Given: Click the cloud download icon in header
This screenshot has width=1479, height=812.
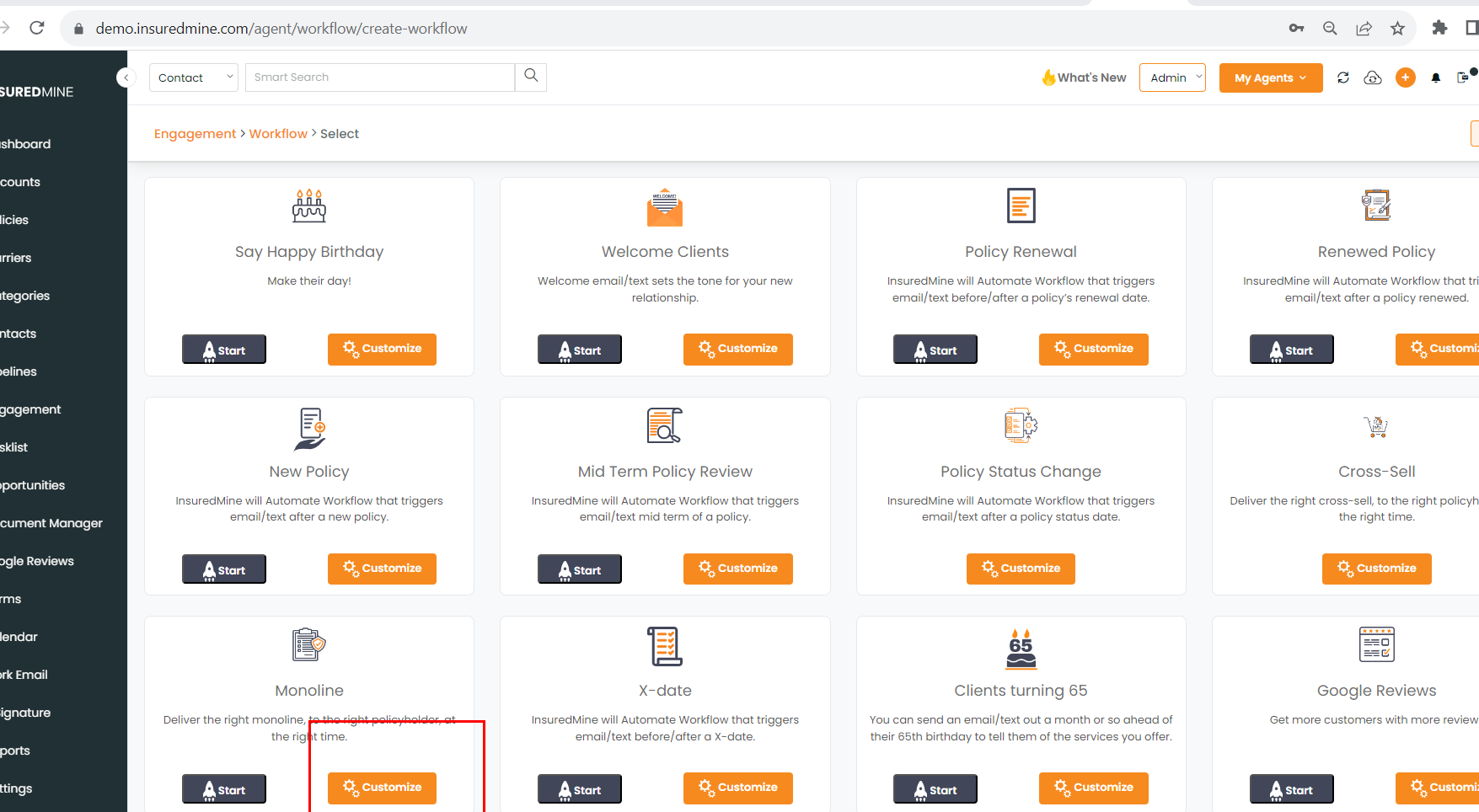Looking at the screenshot, I should (1373, 77).
